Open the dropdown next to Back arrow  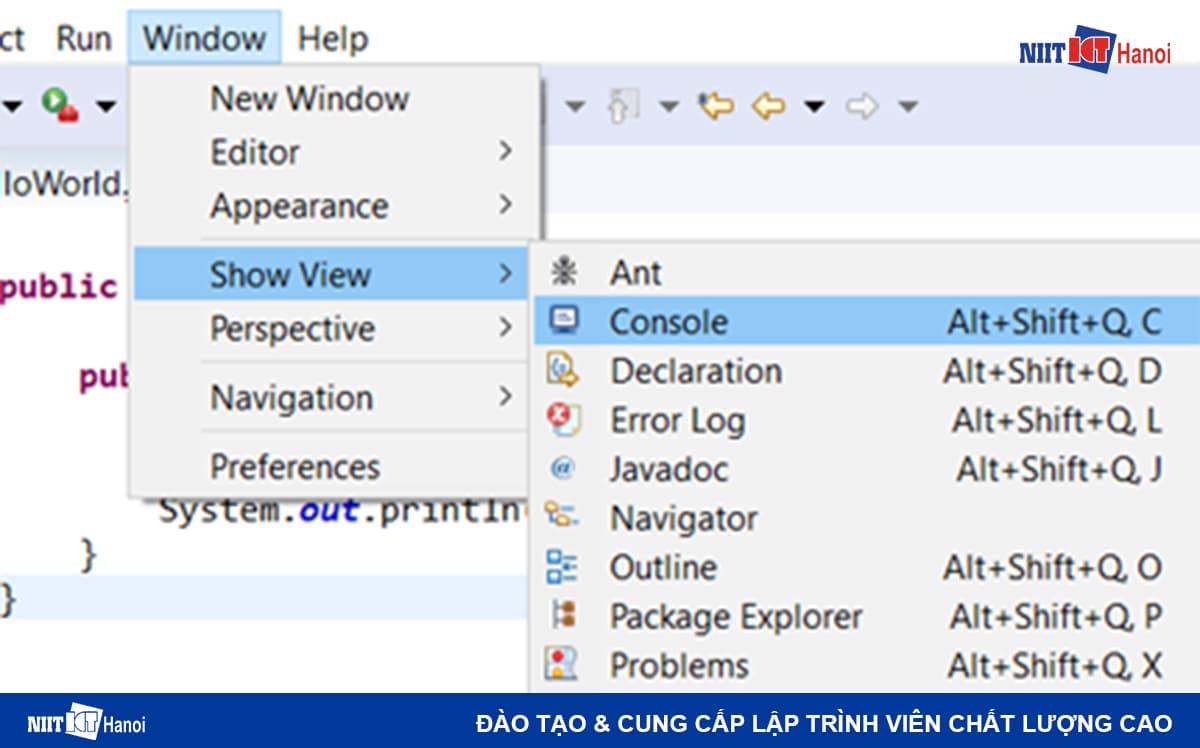coord(815,106)
